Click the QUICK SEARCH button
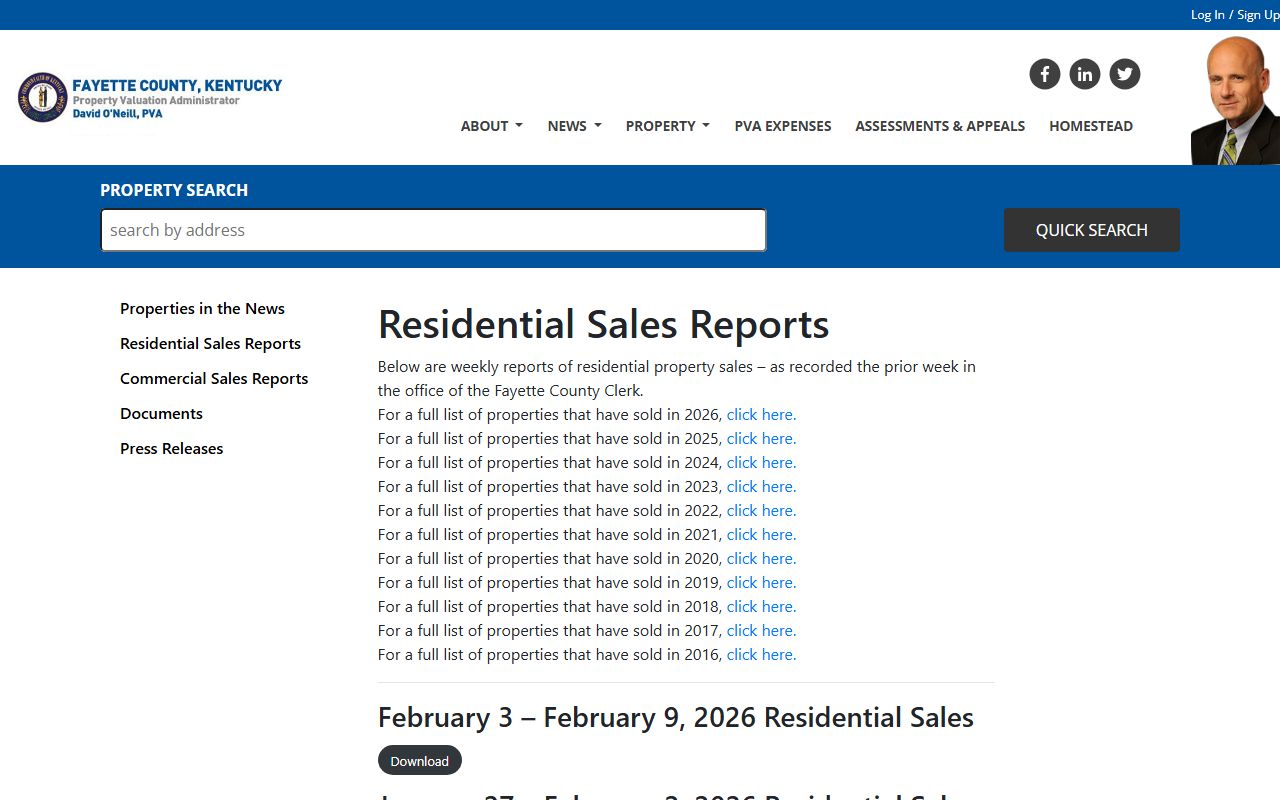This screenshot has height=800, width=1280. click(1092, 230)
